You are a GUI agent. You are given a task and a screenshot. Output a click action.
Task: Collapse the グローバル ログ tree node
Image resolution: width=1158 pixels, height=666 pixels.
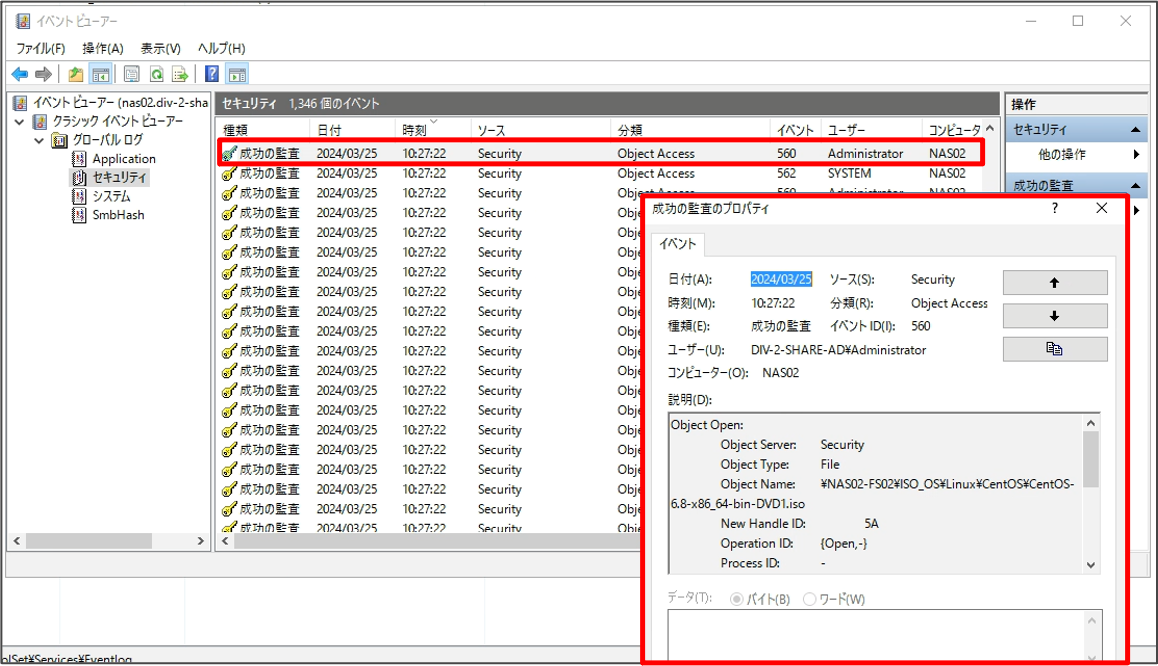(40, 140)
